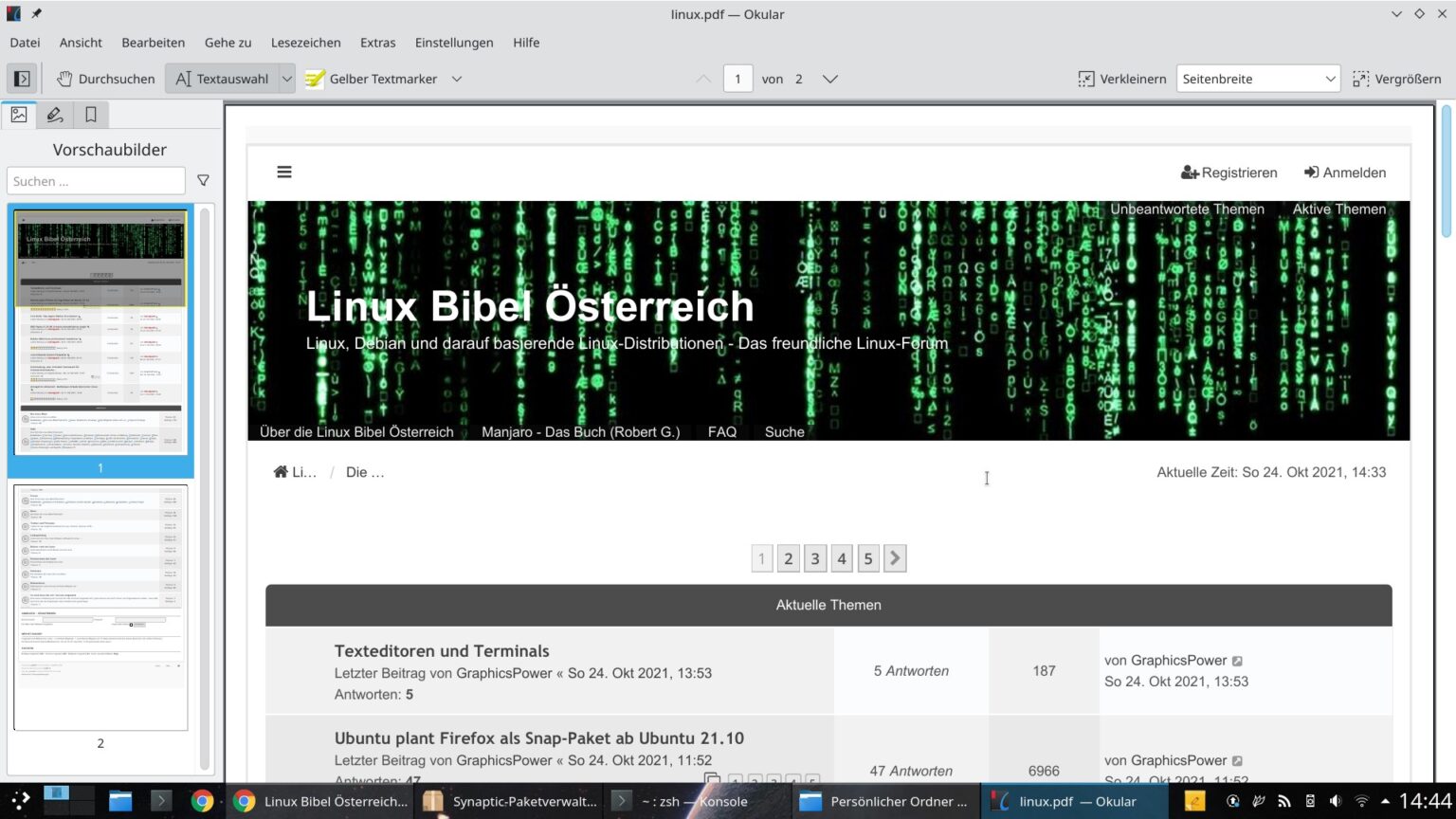The width and height of the screenshot is (1456, 819).
Task: Open the bookmarks sidebar icon
Action: tap(90, 114)
